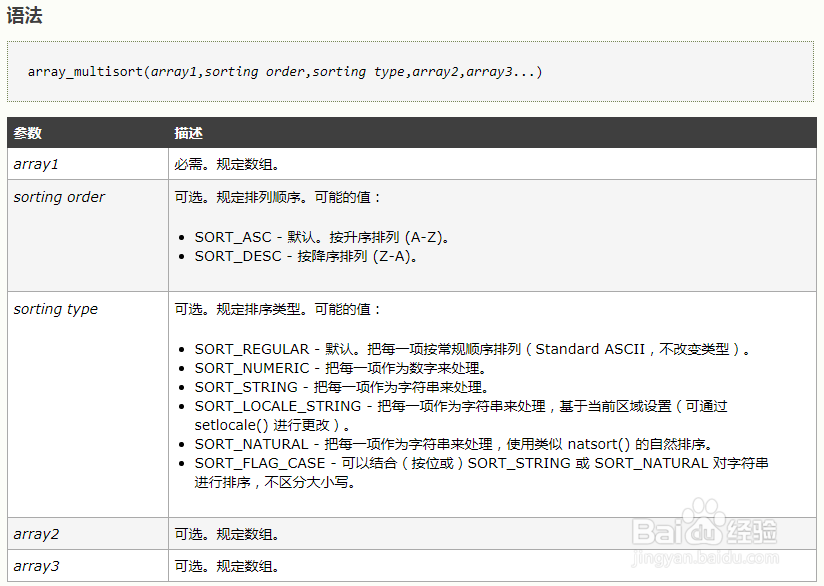Click the 参数 table header
The image size is (824, 586).
(x=28, y=132)
